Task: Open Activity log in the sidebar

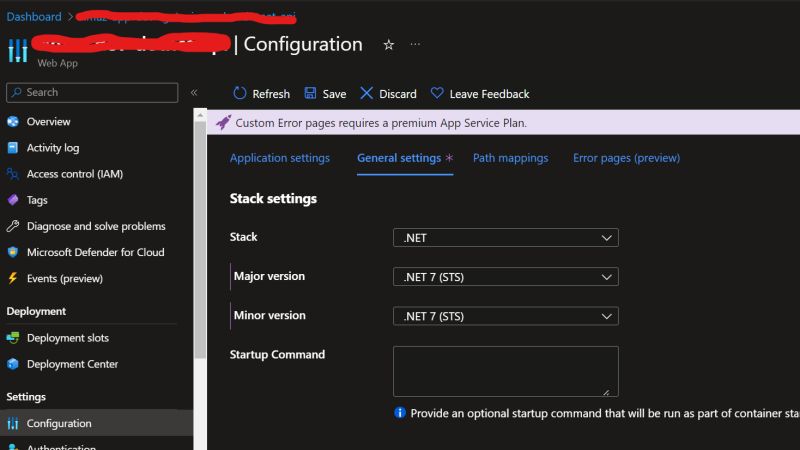Action: point(53,147)
